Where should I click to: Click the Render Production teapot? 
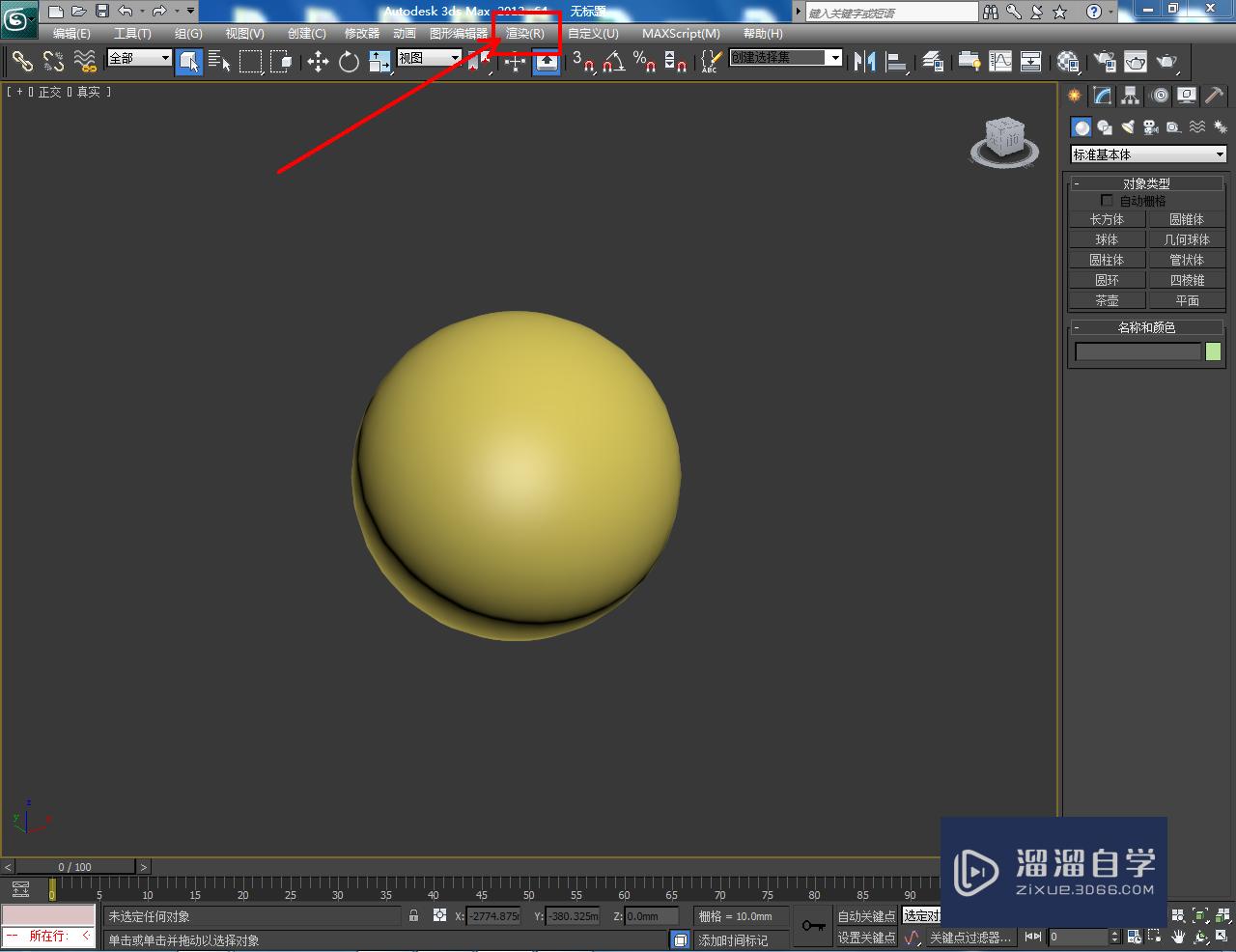1167,62
